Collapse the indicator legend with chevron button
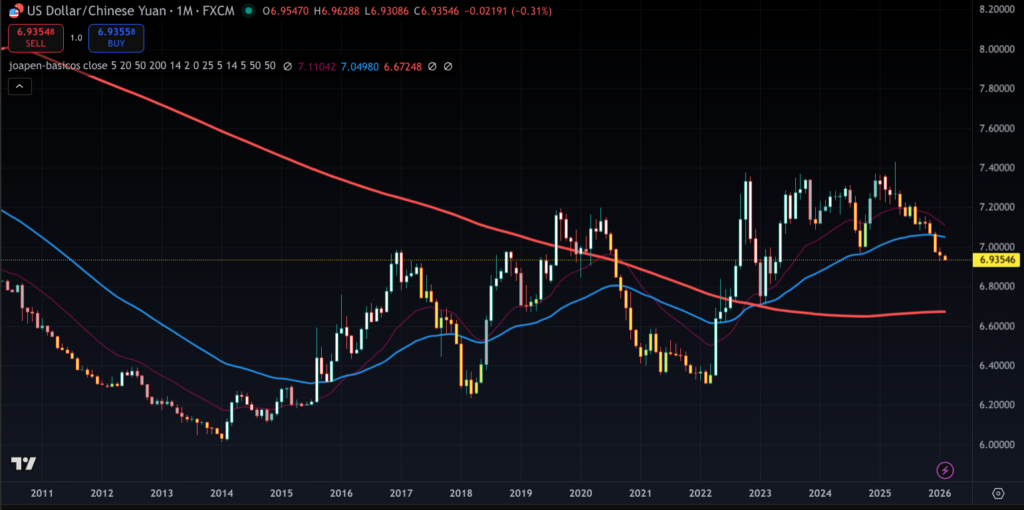 [x=19, y=87]
